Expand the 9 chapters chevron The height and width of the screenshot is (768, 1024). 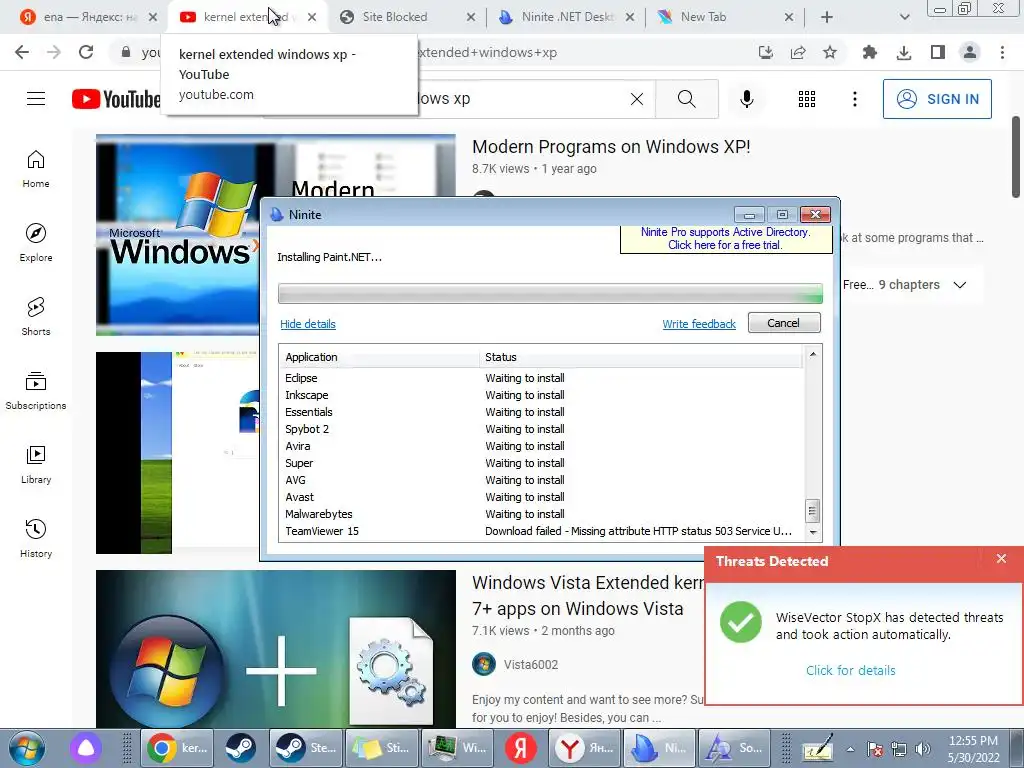click(x=959, y=285)
